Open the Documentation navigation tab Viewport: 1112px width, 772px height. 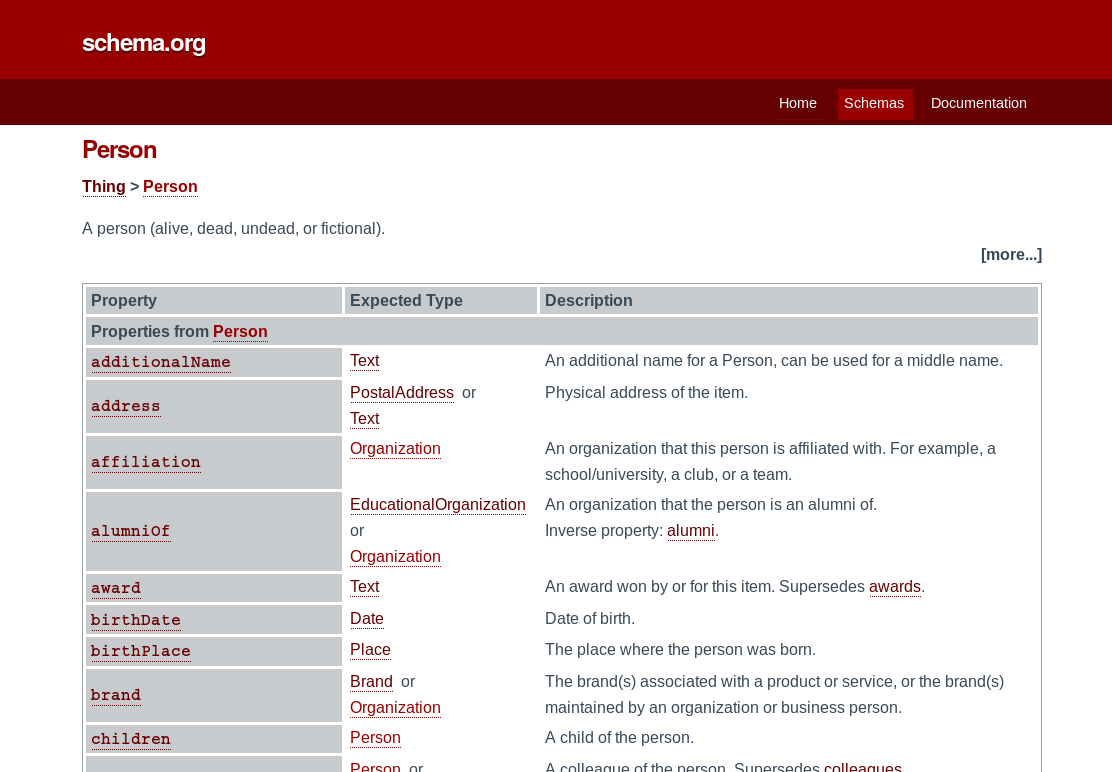click(978, 104)
